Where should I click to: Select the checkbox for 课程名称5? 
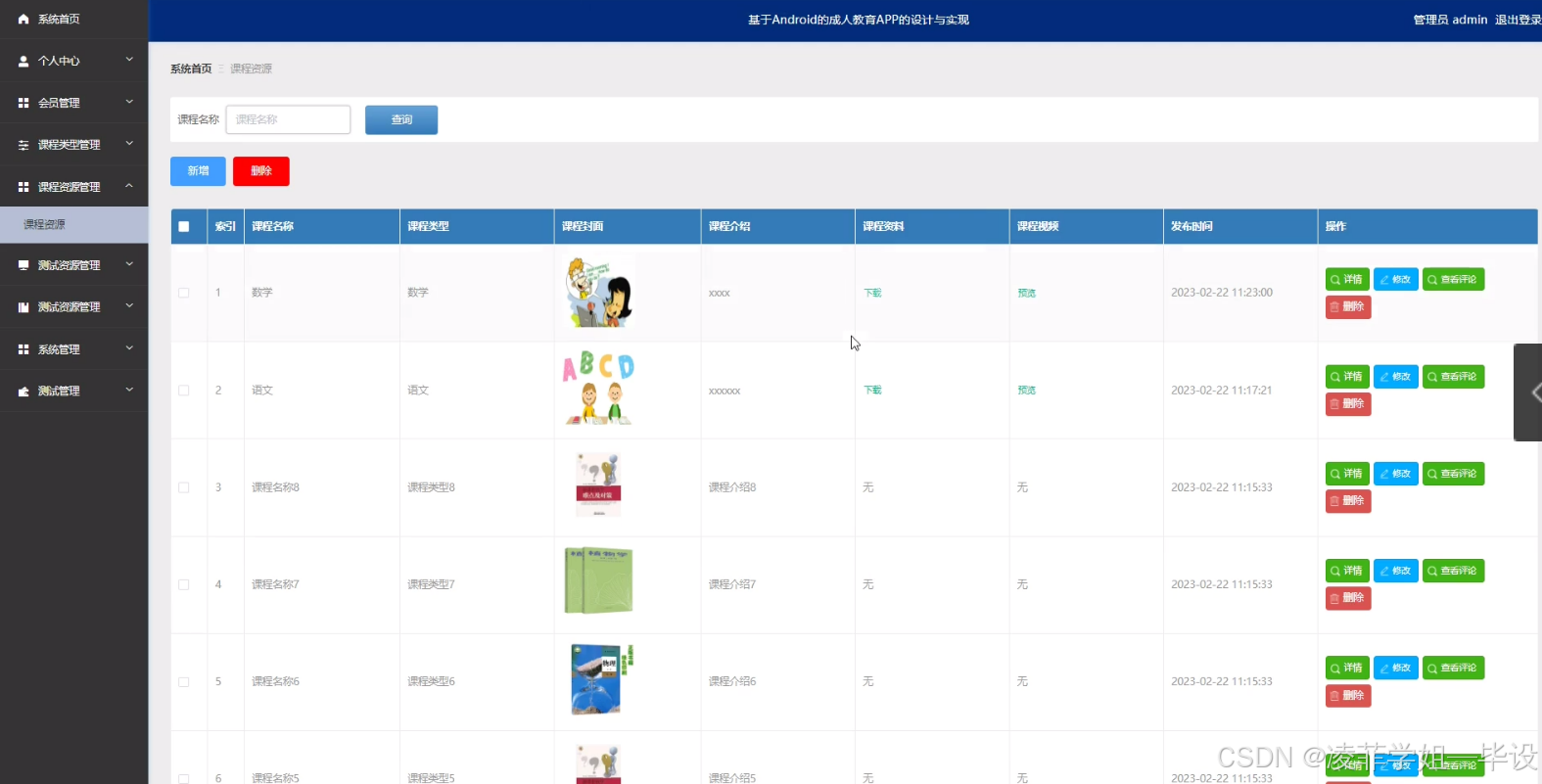184,778
